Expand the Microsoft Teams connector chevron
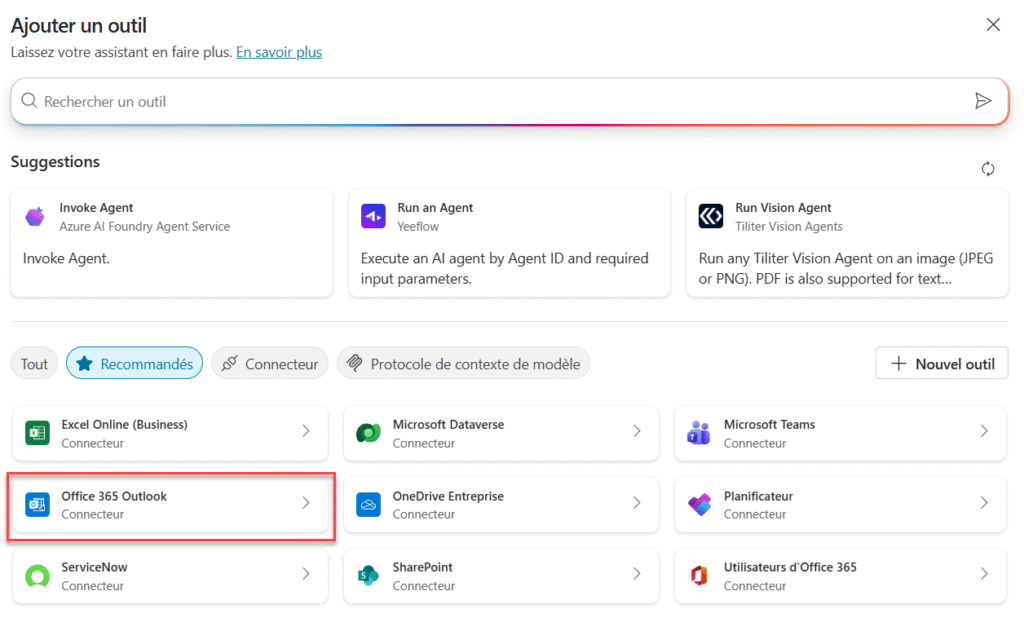This screenshot has width=1024, height=622. 984,431
